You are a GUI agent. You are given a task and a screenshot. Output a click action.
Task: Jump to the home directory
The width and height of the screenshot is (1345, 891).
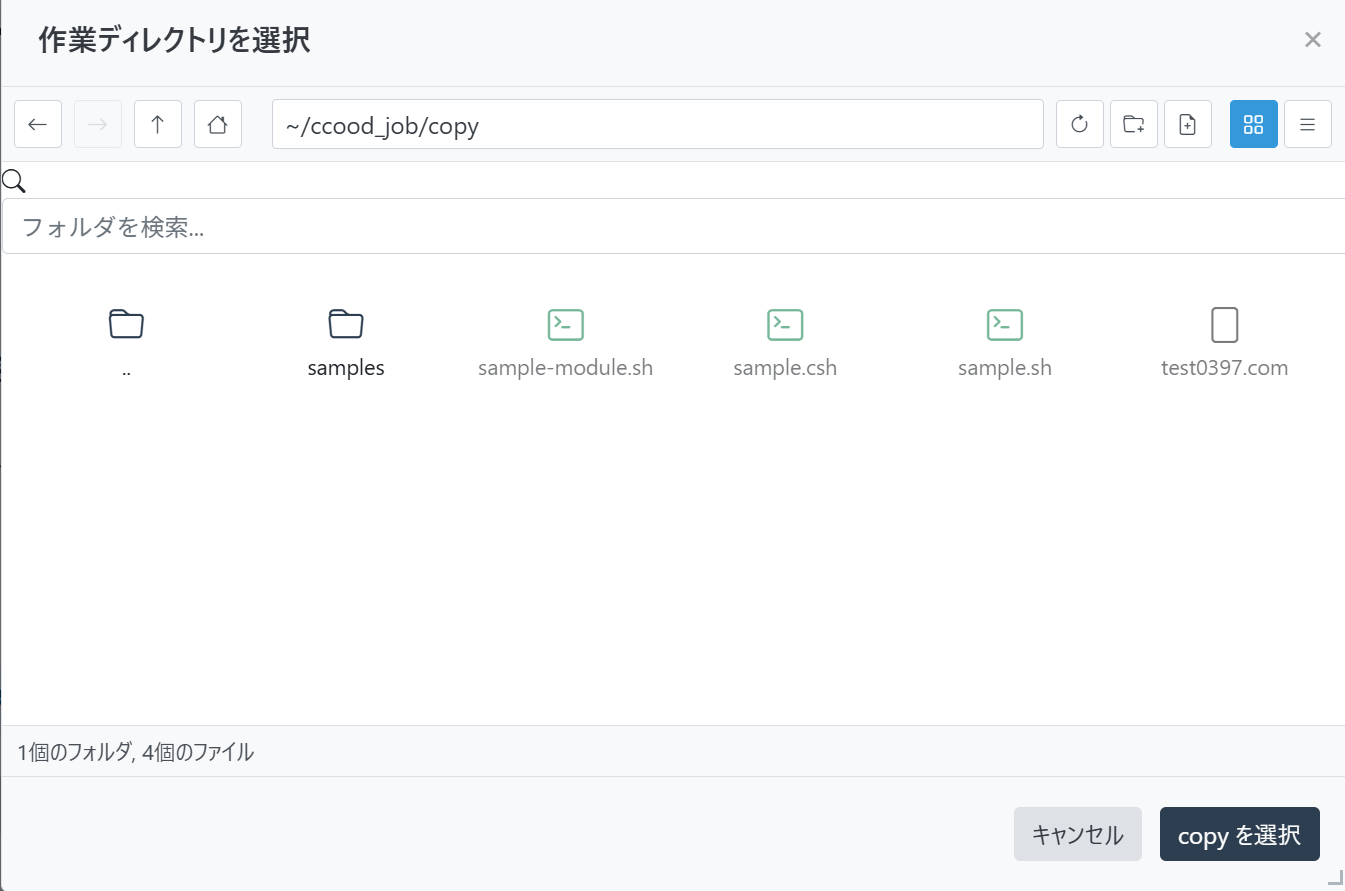[x=218, y=124]
